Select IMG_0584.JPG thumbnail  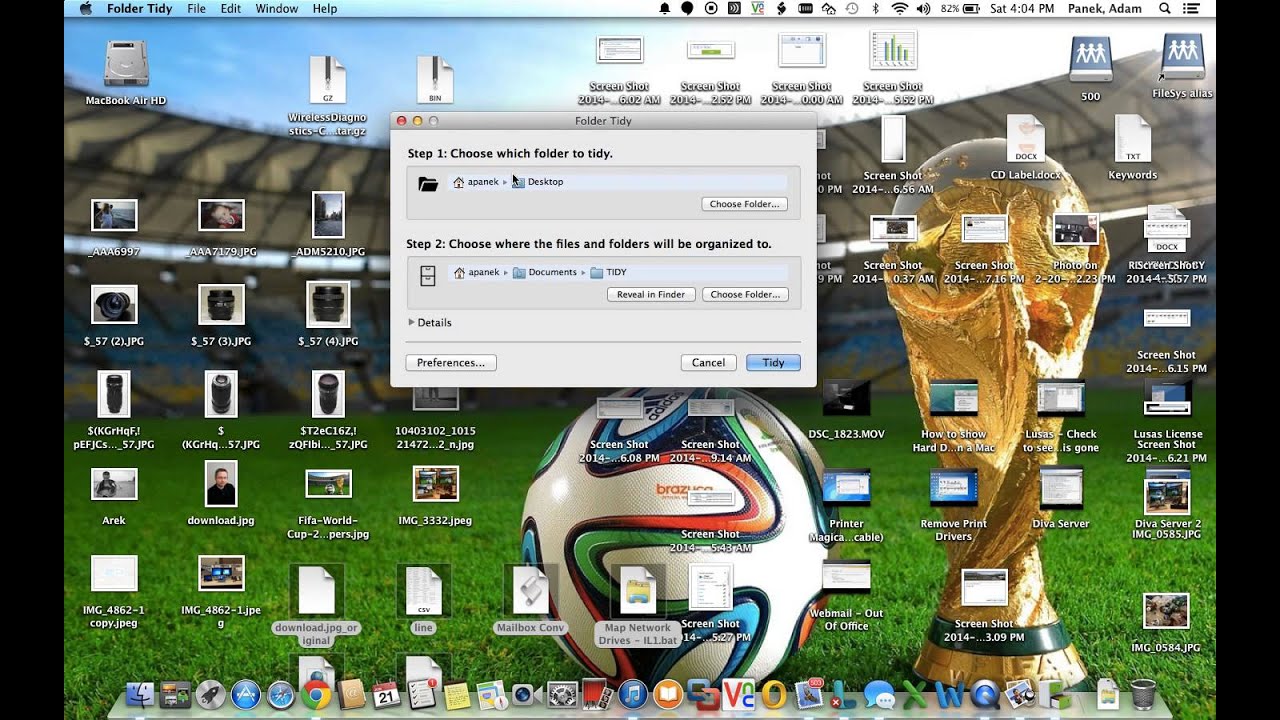[x=1166, y=611]
